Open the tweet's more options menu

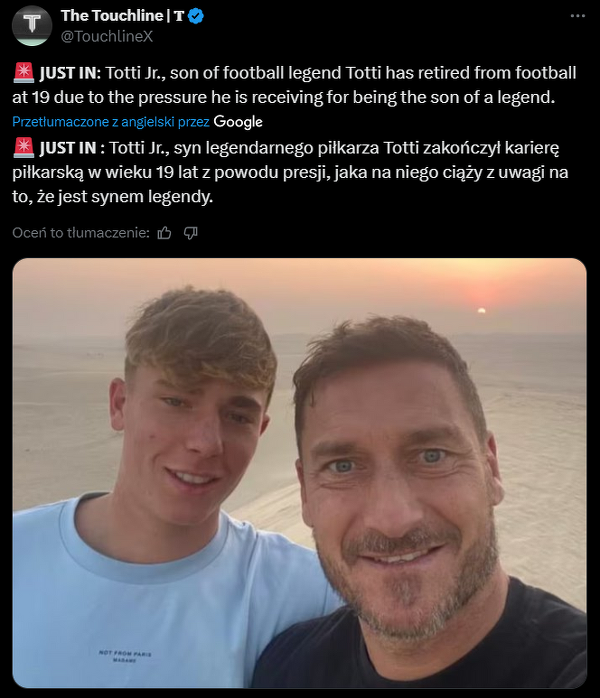577,17
